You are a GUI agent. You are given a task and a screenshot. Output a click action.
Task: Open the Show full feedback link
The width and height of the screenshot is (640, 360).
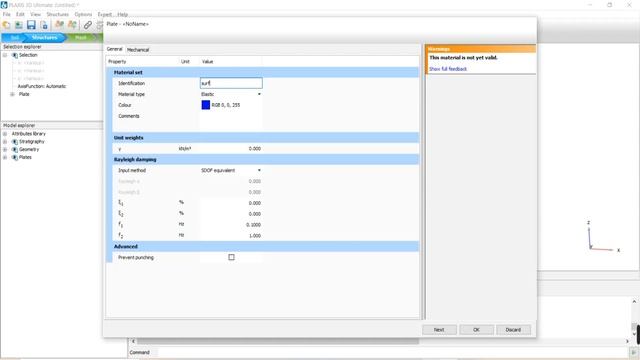coord(448,69)
